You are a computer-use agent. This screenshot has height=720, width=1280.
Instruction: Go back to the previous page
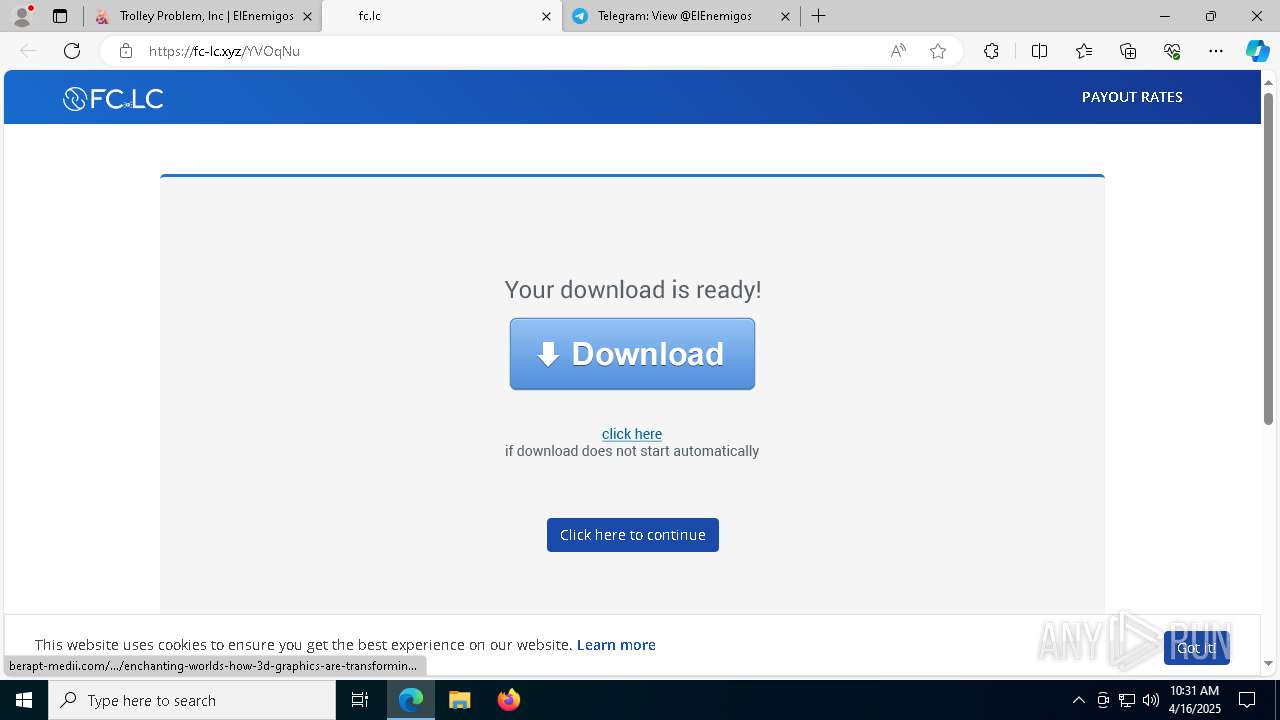click(x=28, y=51)
